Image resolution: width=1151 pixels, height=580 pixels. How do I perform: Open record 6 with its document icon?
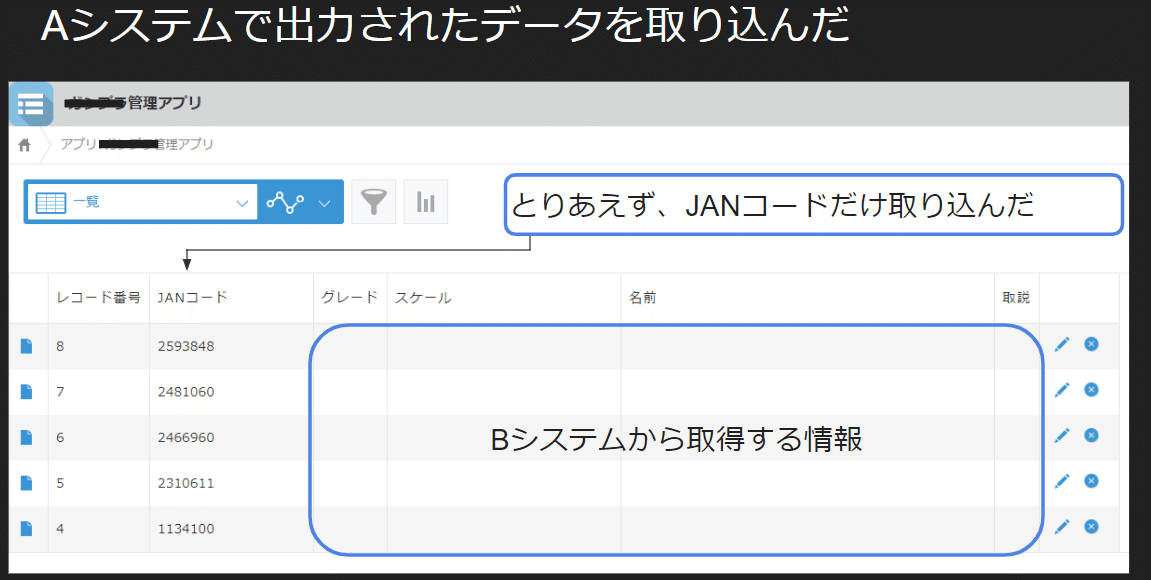26,436
